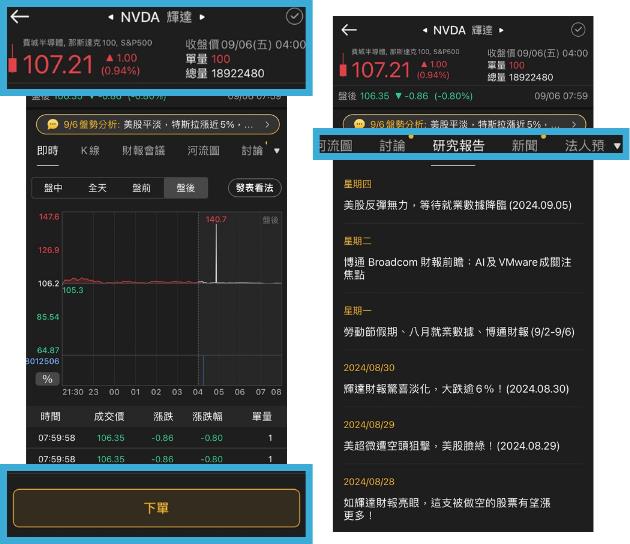Select the 全天 session option

click(97, 188)
